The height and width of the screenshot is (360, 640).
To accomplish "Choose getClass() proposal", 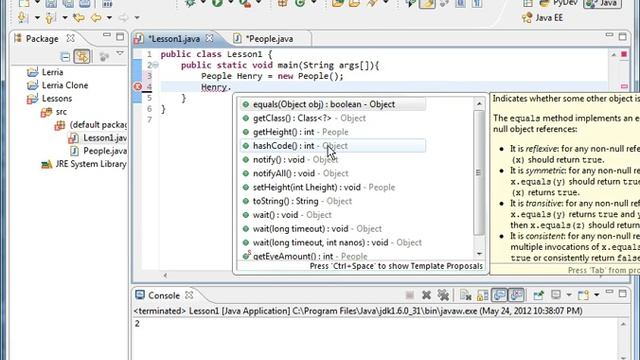I will pos(333,118).
